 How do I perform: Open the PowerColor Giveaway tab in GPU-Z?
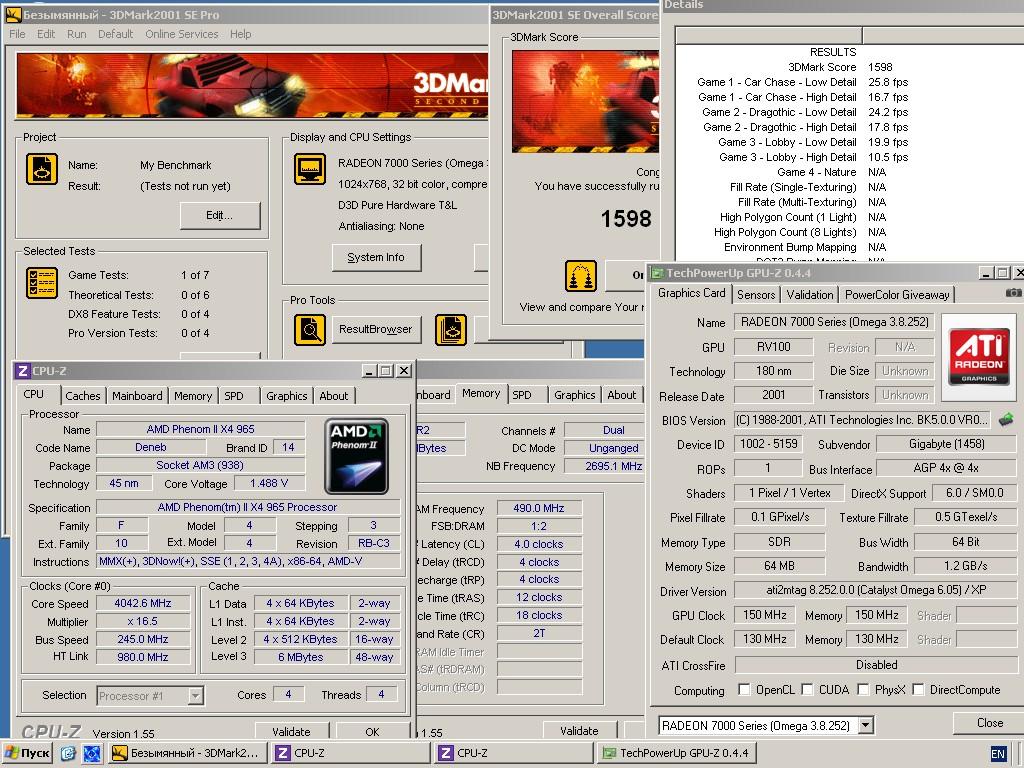coord(897,295)
